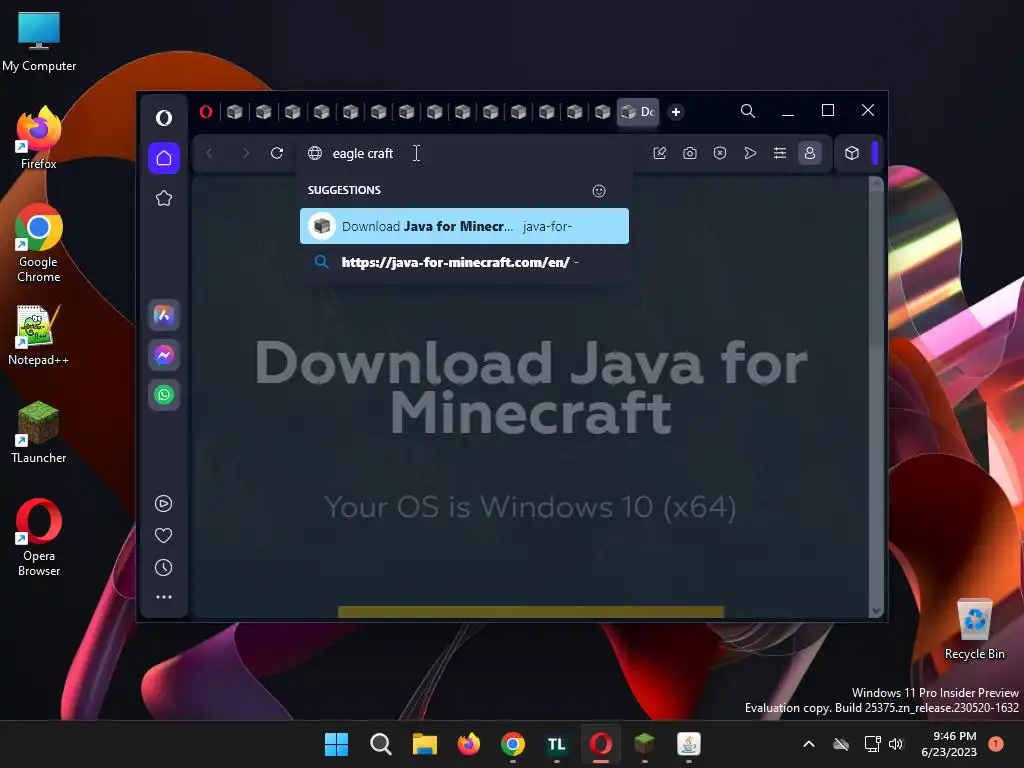The height and width of the screenshot is (768, 1024).
Task: Open the notification badge in tray
Action: [996, 744]
